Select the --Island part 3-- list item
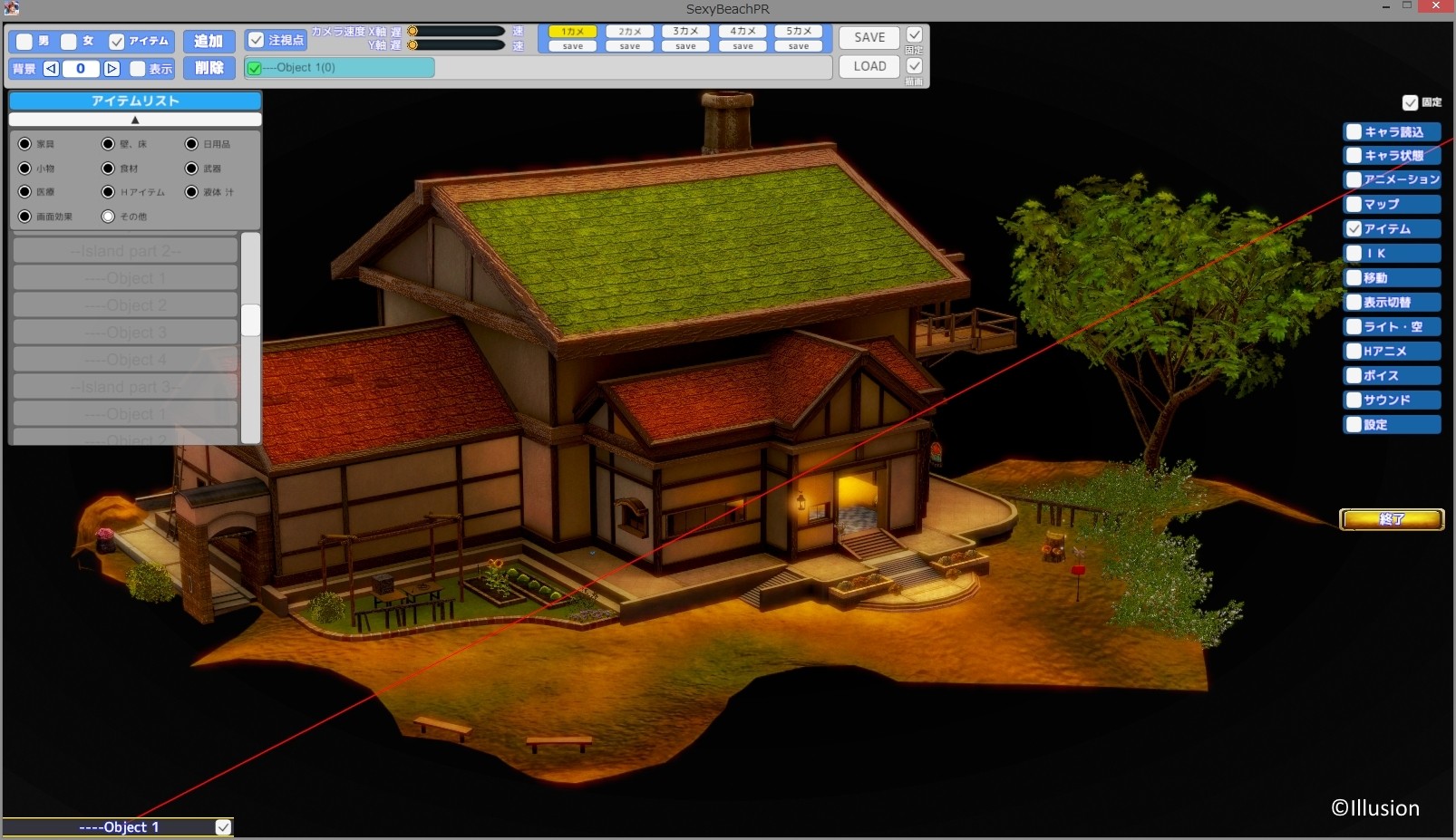This screenshot has width=1456, height=840. click(x=125, y=387)
